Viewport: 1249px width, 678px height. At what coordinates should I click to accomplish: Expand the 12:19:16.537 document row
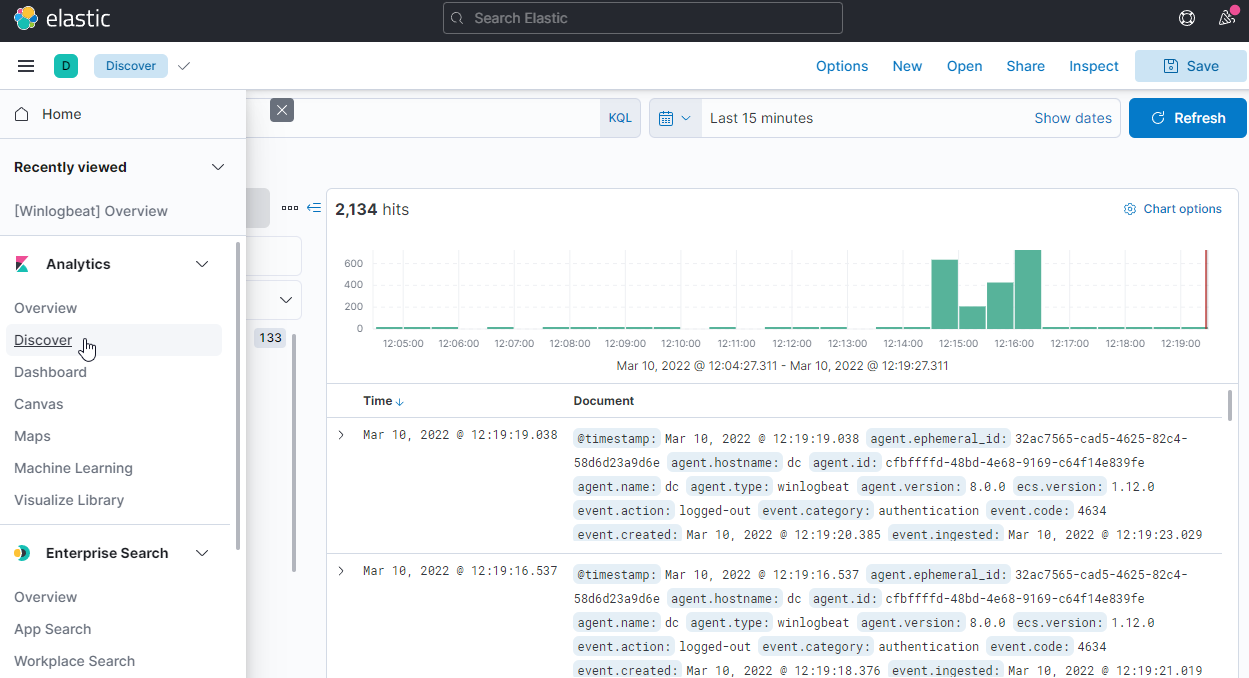pyautogui.click(x=341, y=571)
